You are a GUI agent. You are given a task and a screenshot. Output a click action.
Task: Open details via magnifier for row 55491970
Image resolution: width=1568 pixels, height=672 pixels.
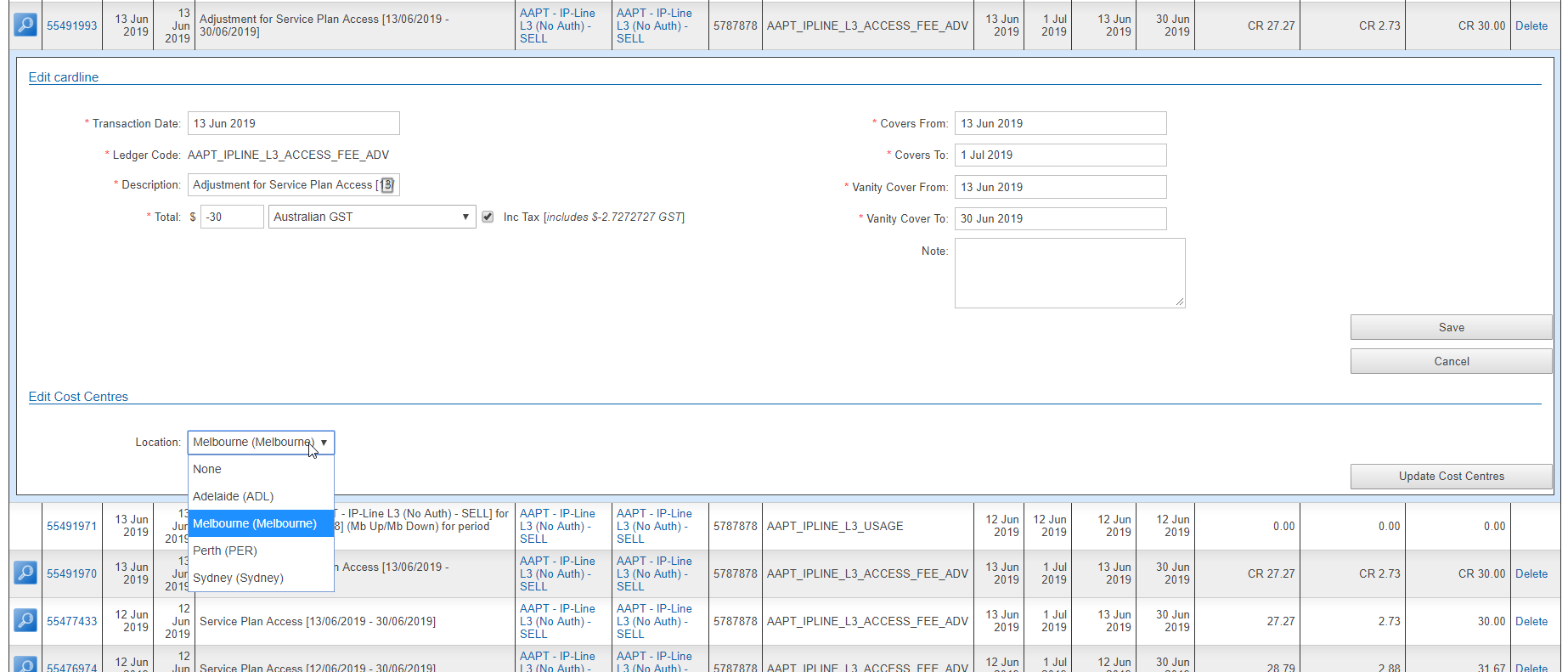click(25, 573)
